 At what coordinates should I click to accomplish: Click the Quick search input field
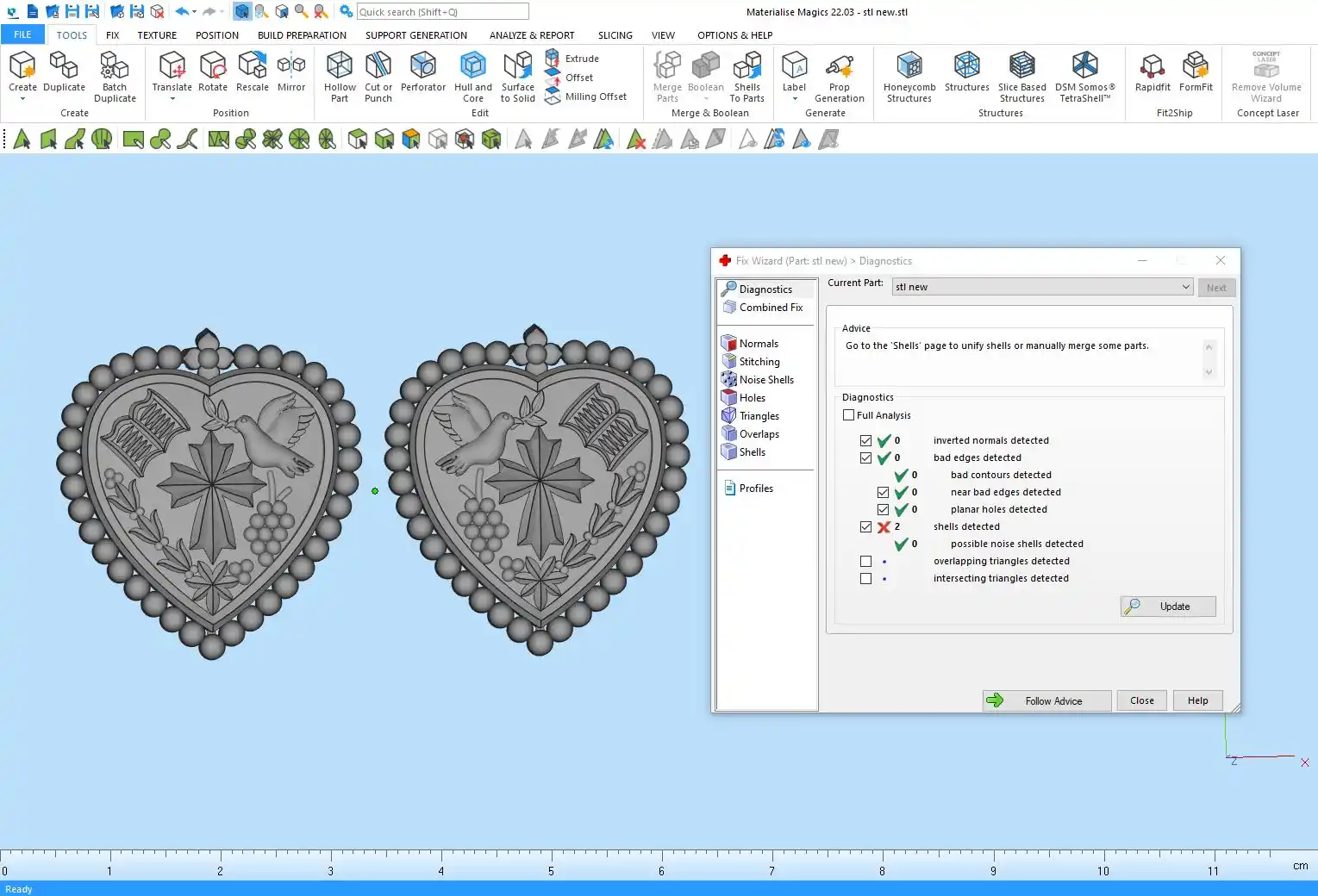(442, 12)
